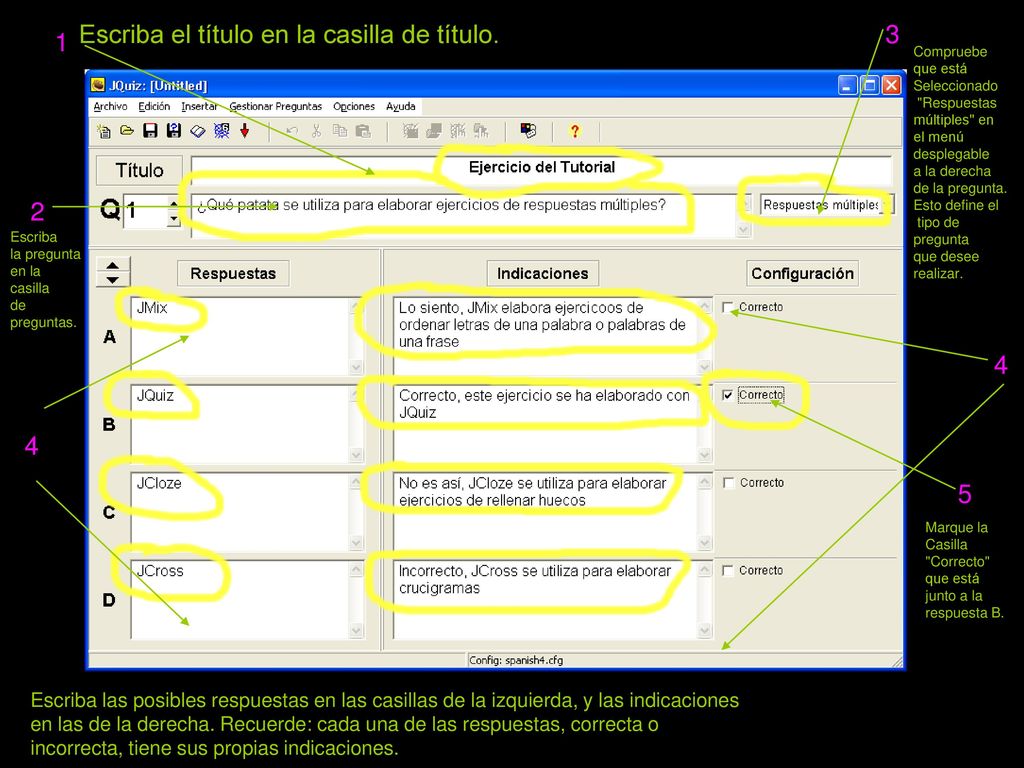Tick the Correcto checkbox for answer A
The height and width of the screenshot is (768, 1024).
coord(728,307)
